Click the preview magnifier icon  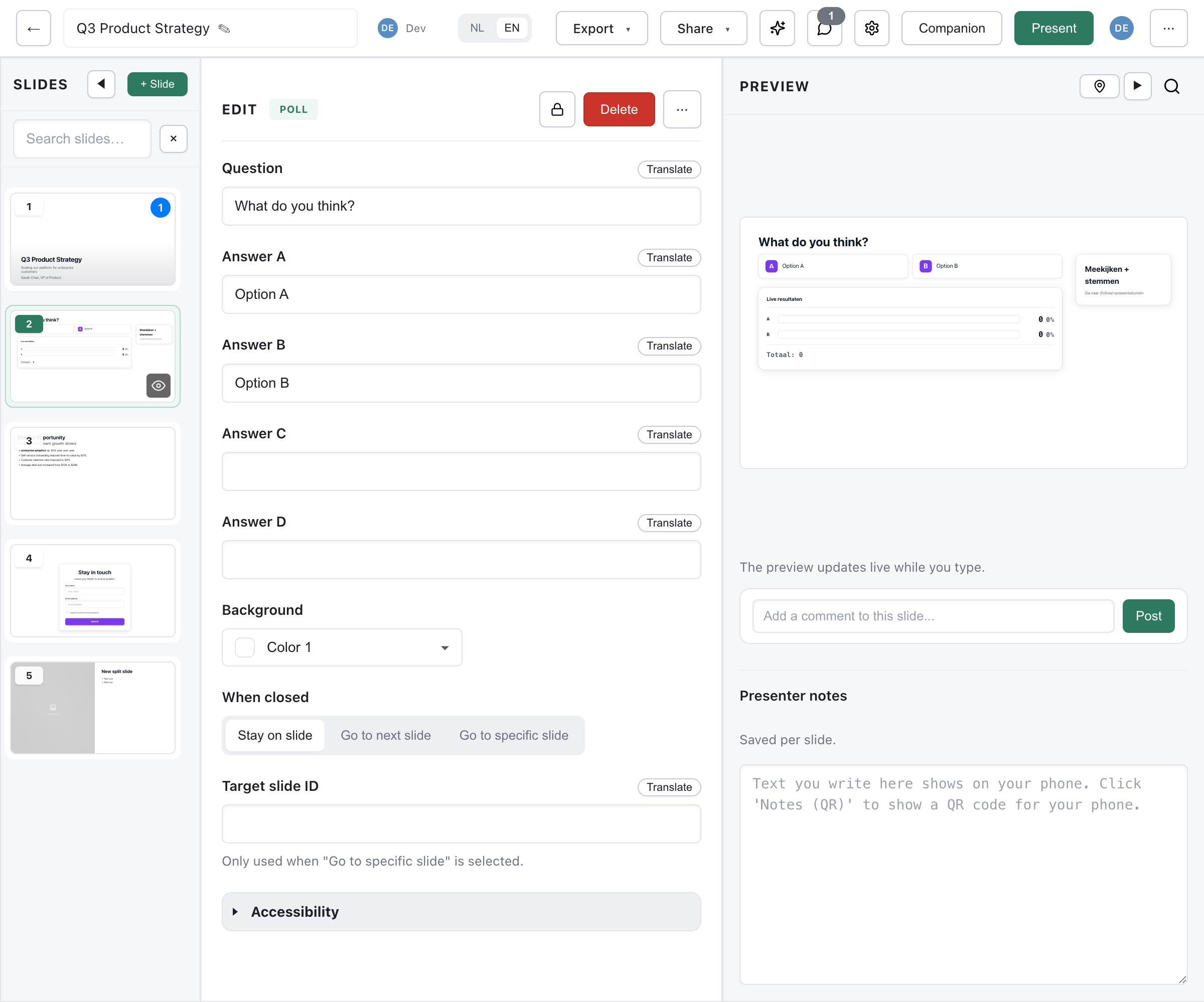[x=1172, y=86]
